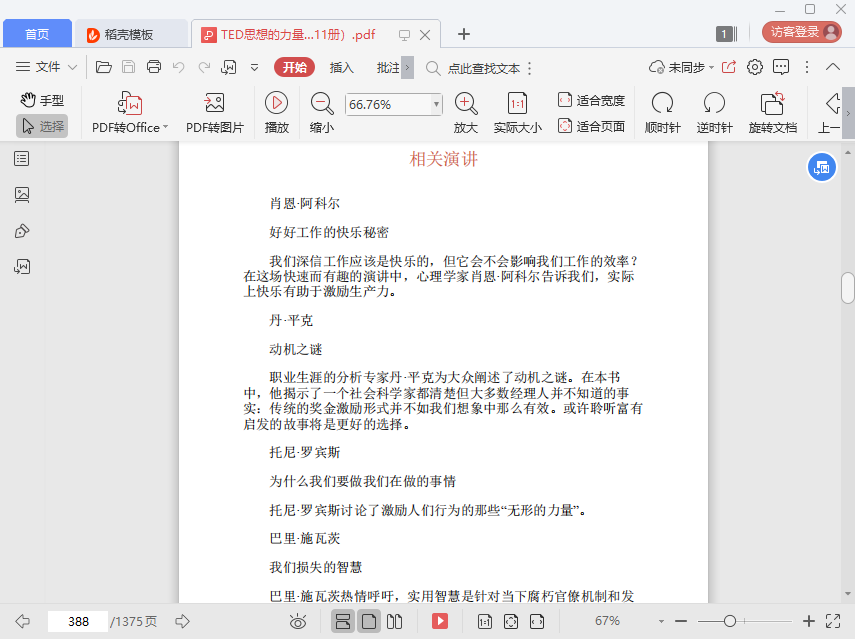This screenshot has height=639, width=855.
Task: Go to next page arrow in status bar
Action: (x=182, y=621)
